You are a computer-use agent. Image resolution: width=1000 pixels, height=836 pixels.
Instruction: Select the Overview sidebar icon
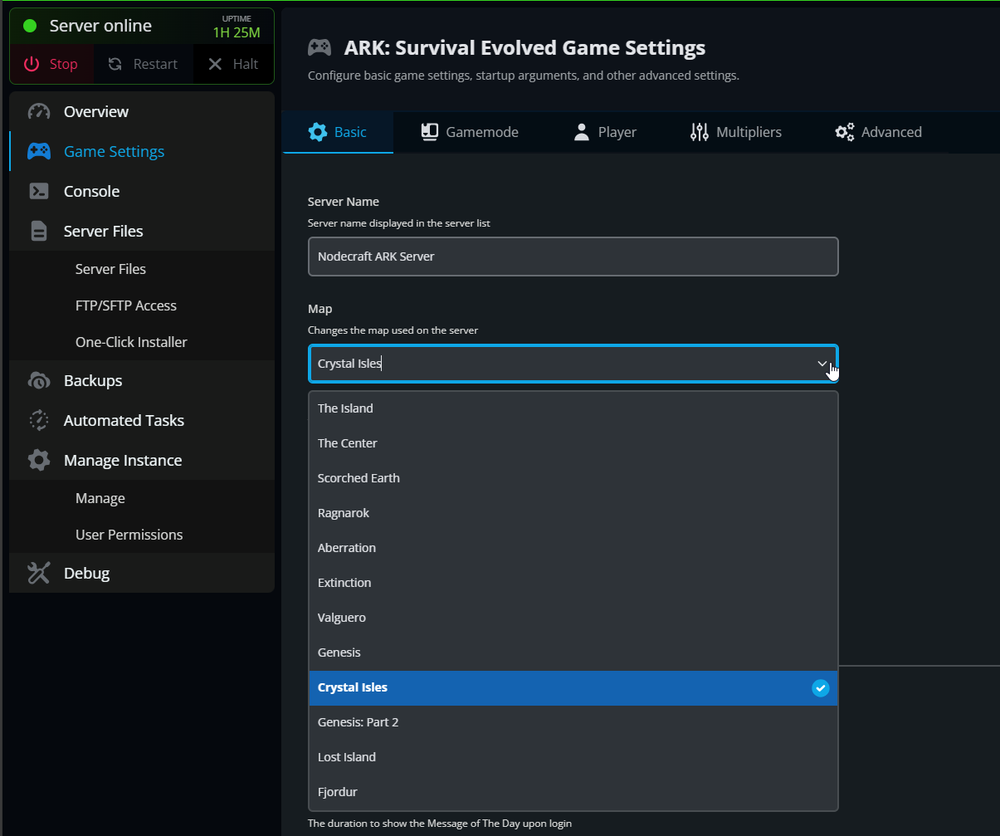[x=38, y=111]
